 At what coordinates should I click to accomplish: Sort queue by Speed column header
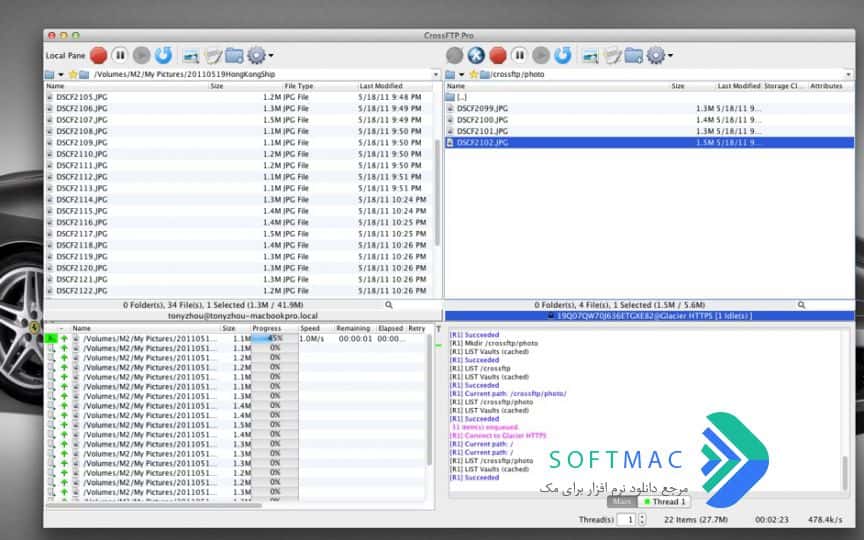click(317, 328)
